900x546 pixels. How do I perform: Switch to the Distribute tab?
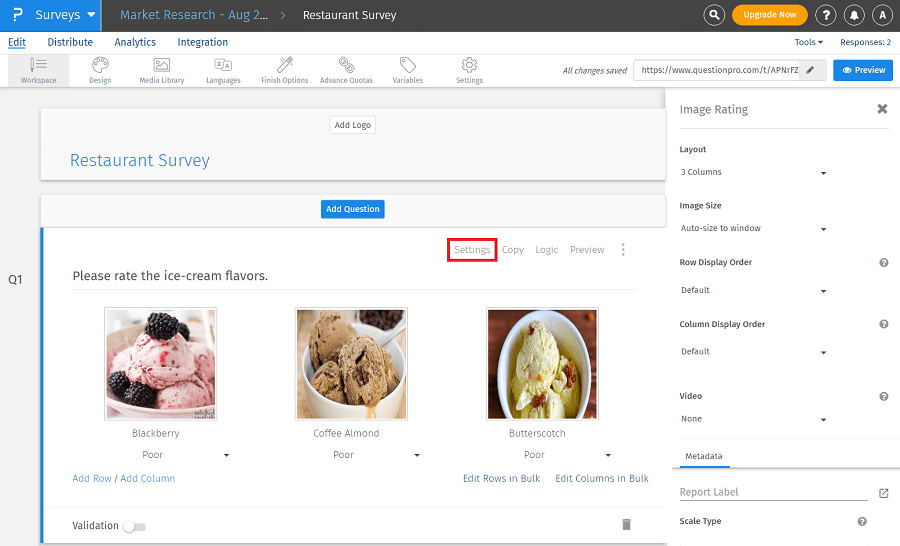point(70,42)
